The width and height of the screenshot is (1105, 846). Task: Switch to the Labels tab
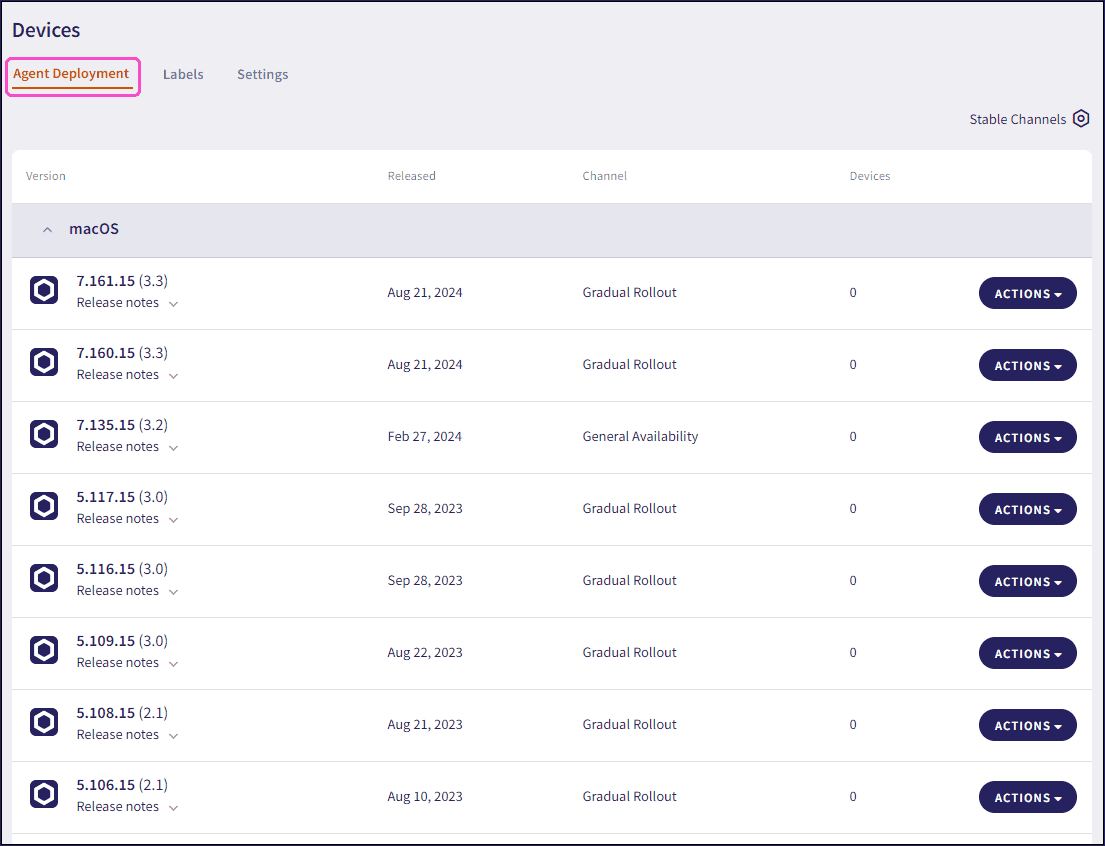click(183, 75)
